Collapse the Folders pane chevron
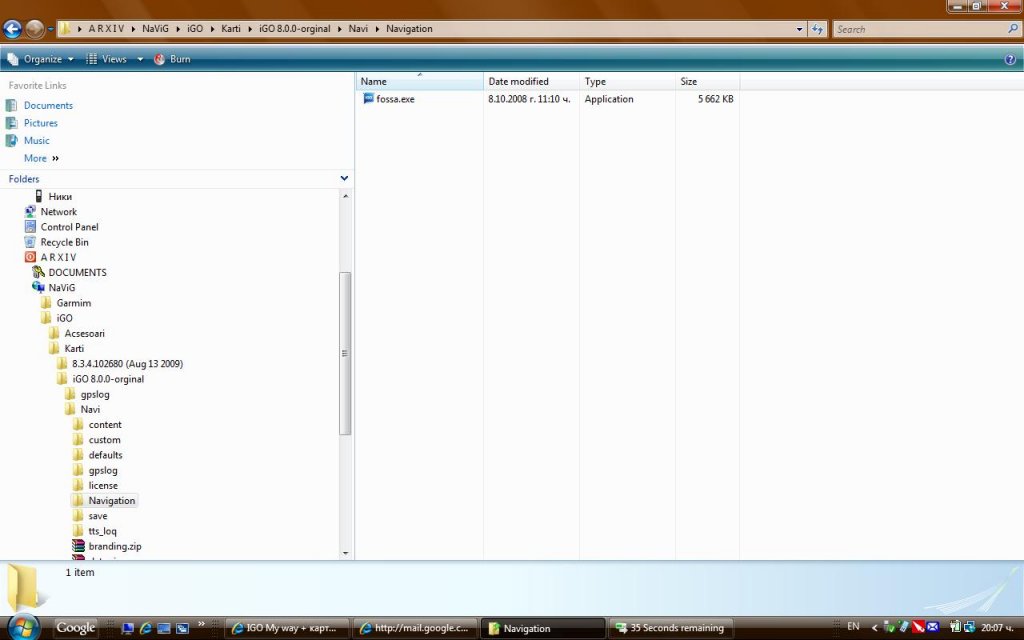This screenshot has height=640, width=1024. (344, 179)
